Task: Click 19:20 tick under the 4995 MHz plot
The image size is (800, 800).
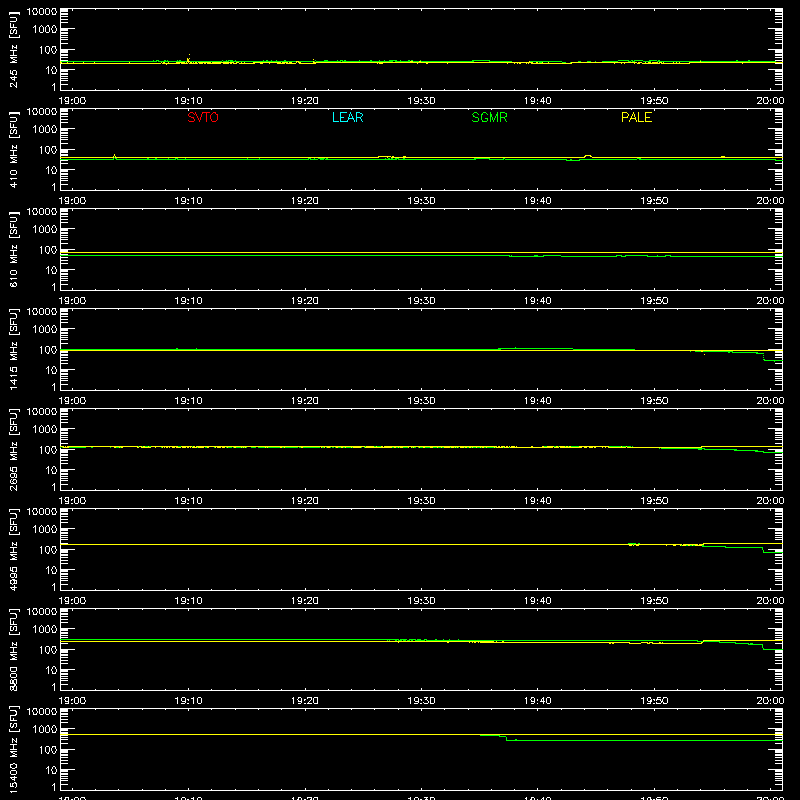Action: tap(305, 601)
